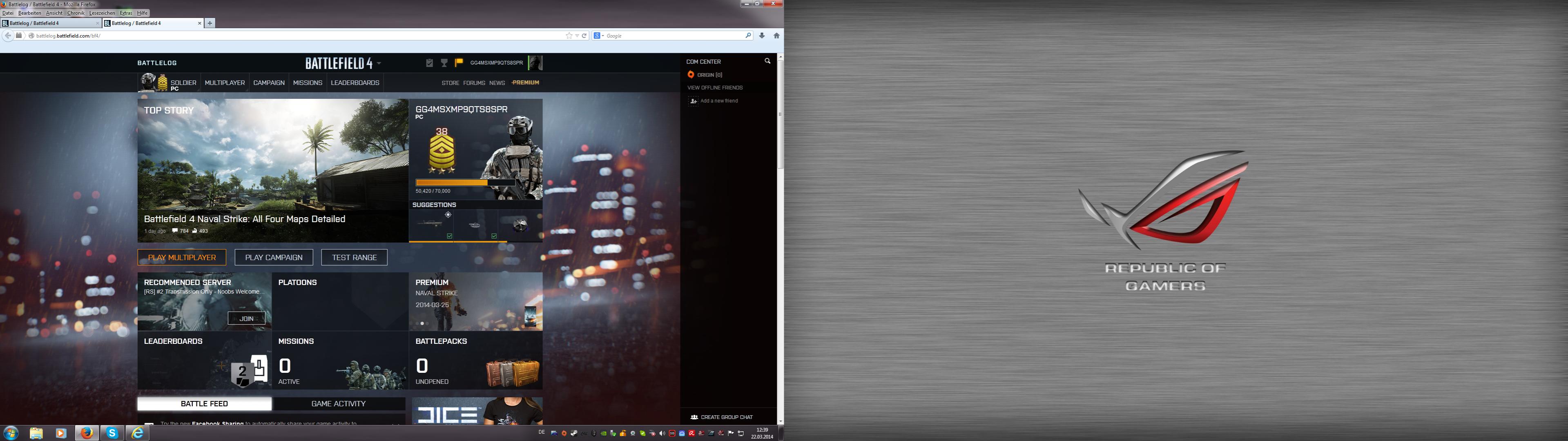This screenshot has height=441, width=1568.
Task: Switch to the Game Activity tab
Action: 339,404
